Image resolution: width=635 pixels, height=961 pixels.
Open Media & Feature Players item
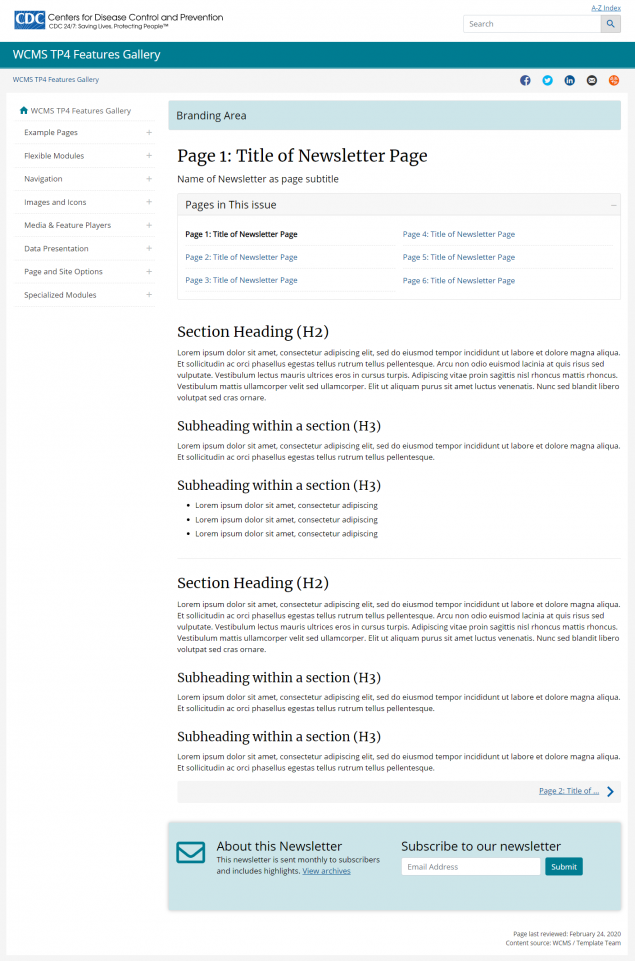point(67,225)
